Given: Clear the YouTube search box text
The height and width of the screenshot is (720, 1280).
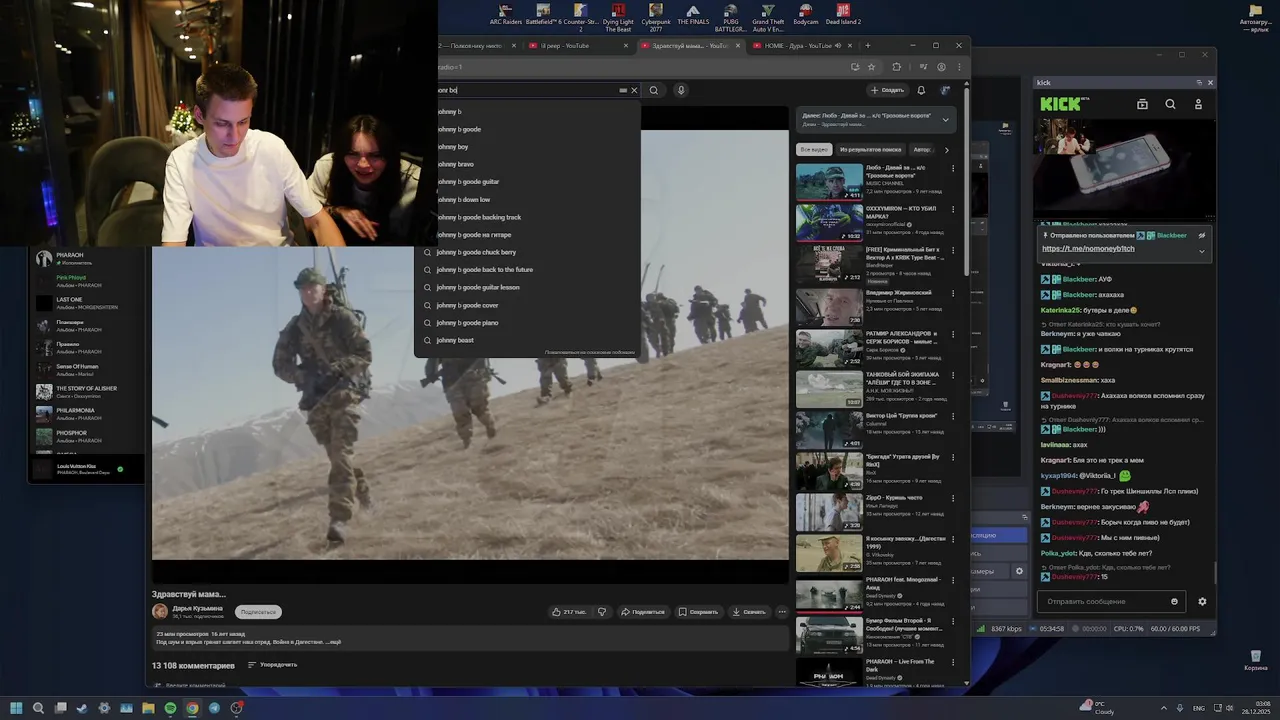Looking at the screenshot, I should [x=634, y=90].
